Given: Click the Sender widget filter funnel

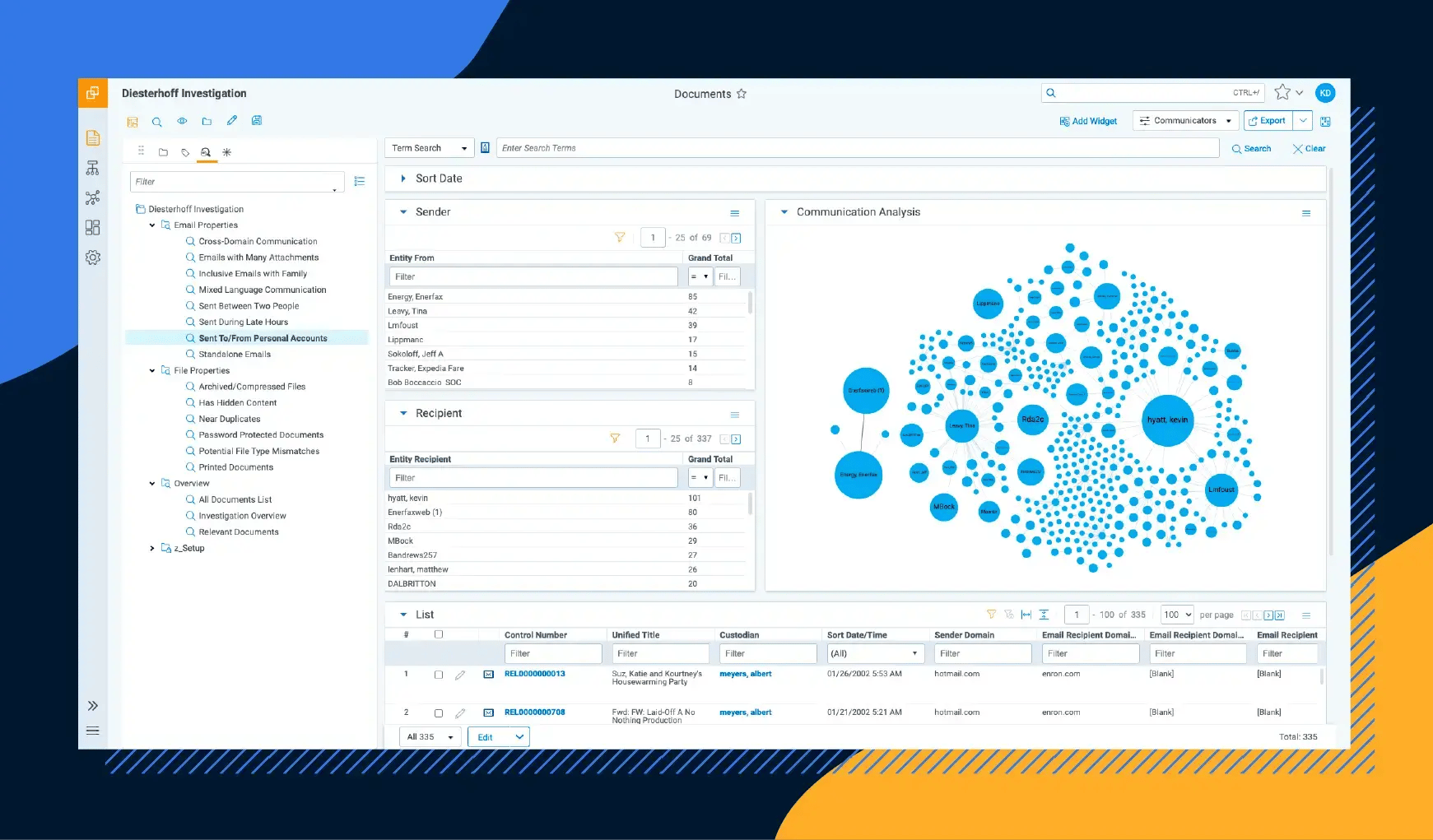Looking at the screenshot, I should [620, 237].
